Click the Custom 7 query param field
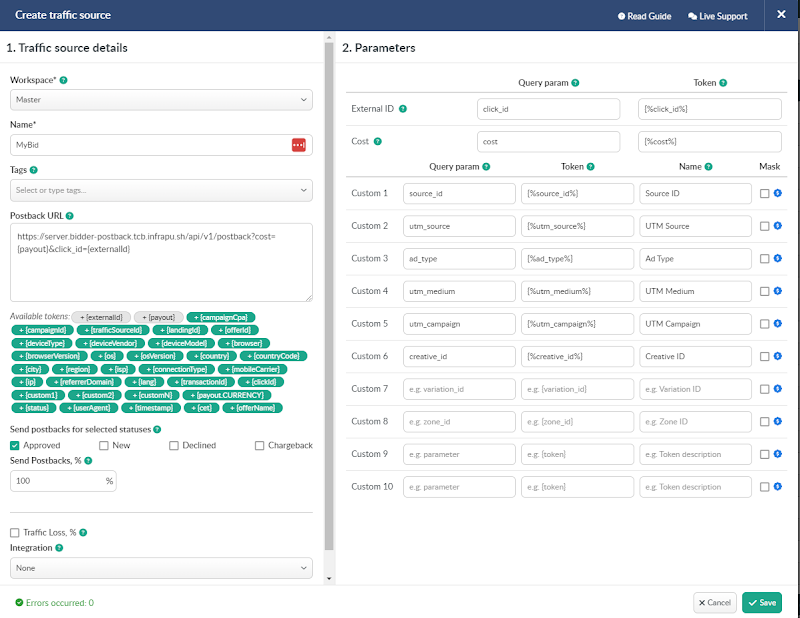Image resolution: width=800 pixels, height=618 pixels. tap(459, 389)
